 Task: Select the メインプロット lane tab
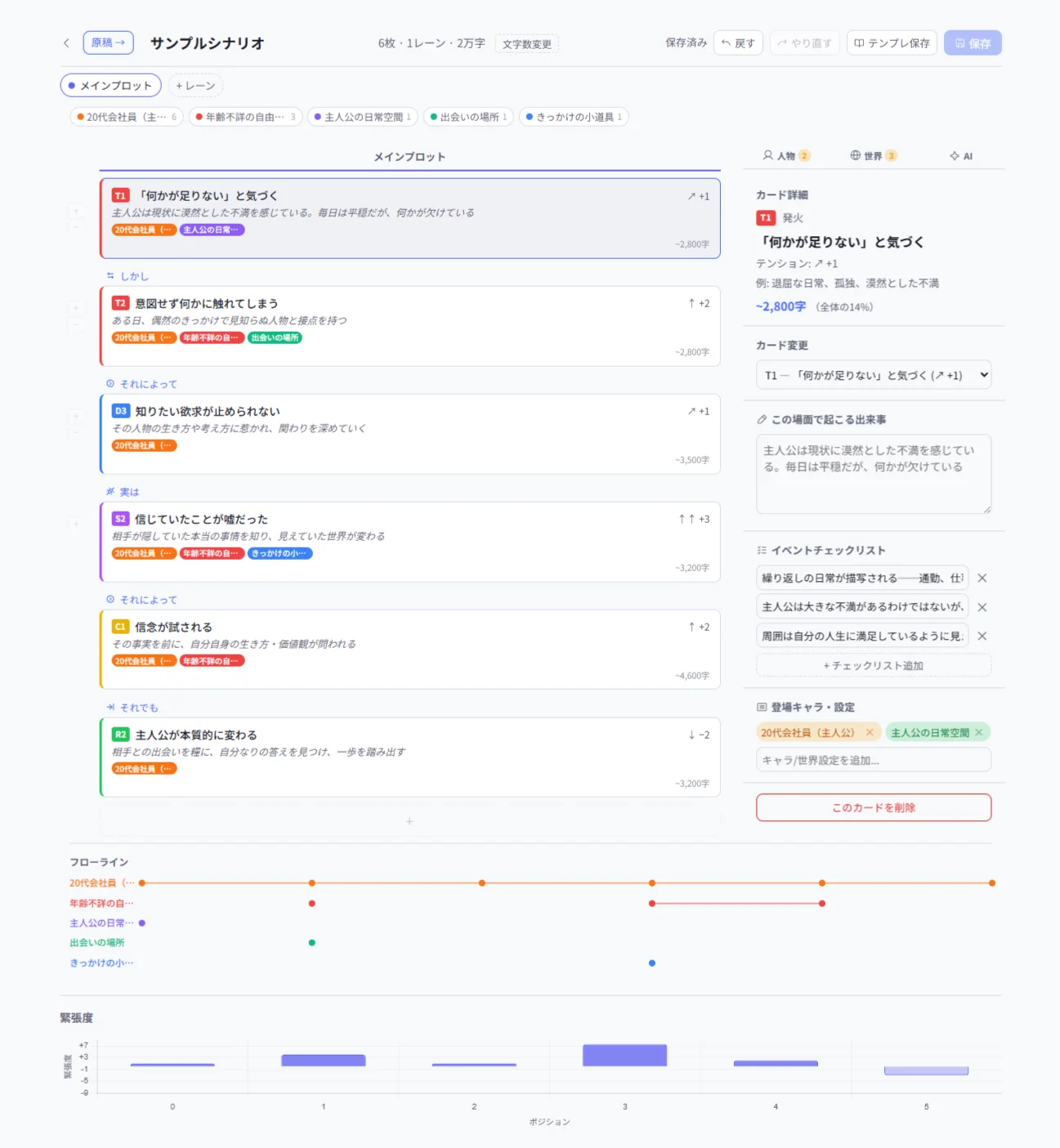(x=110, y=85)
